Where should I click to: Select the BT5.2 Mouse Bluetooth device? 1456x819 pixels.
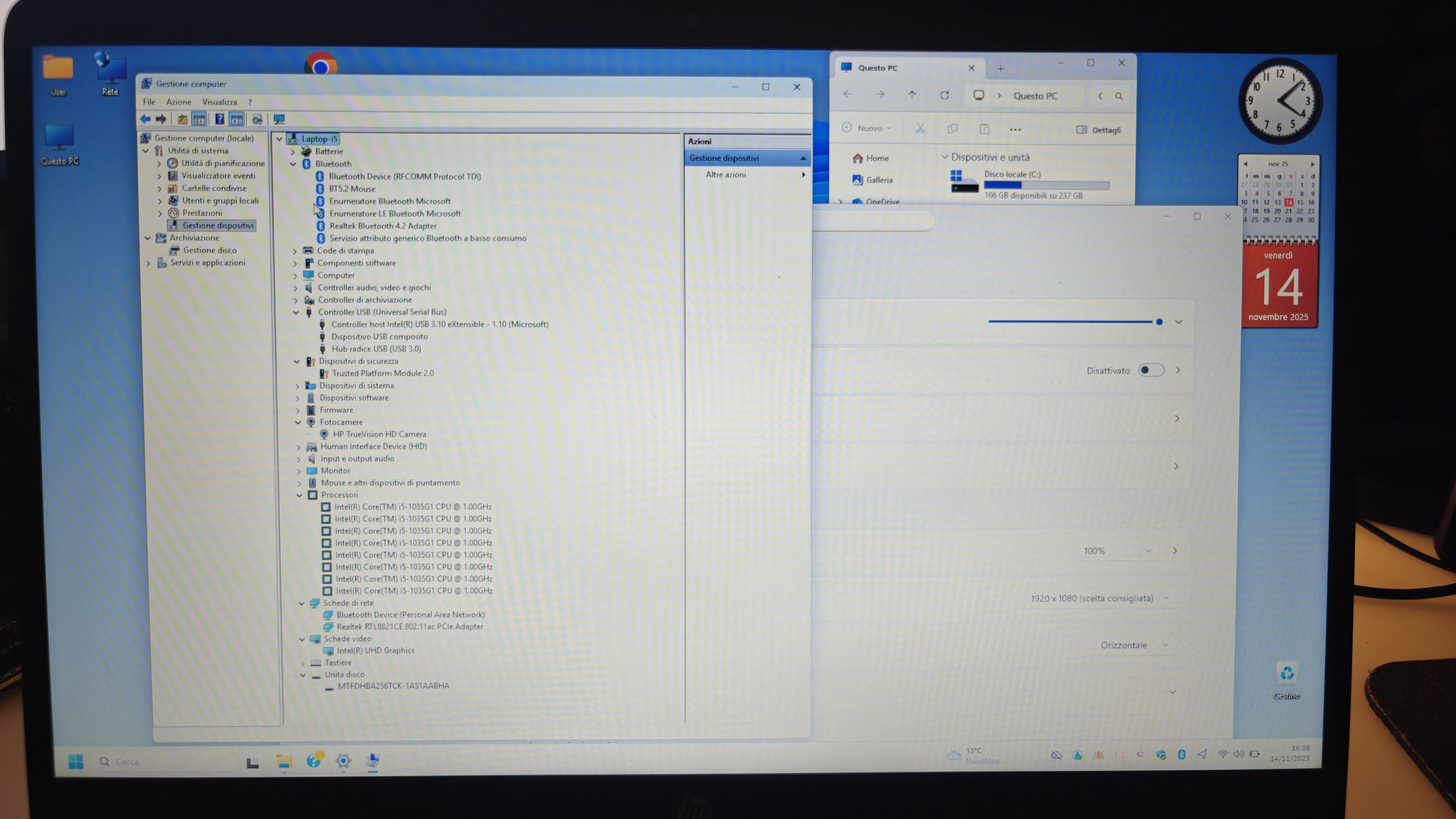pyautogui.click(x=352, y=189)
